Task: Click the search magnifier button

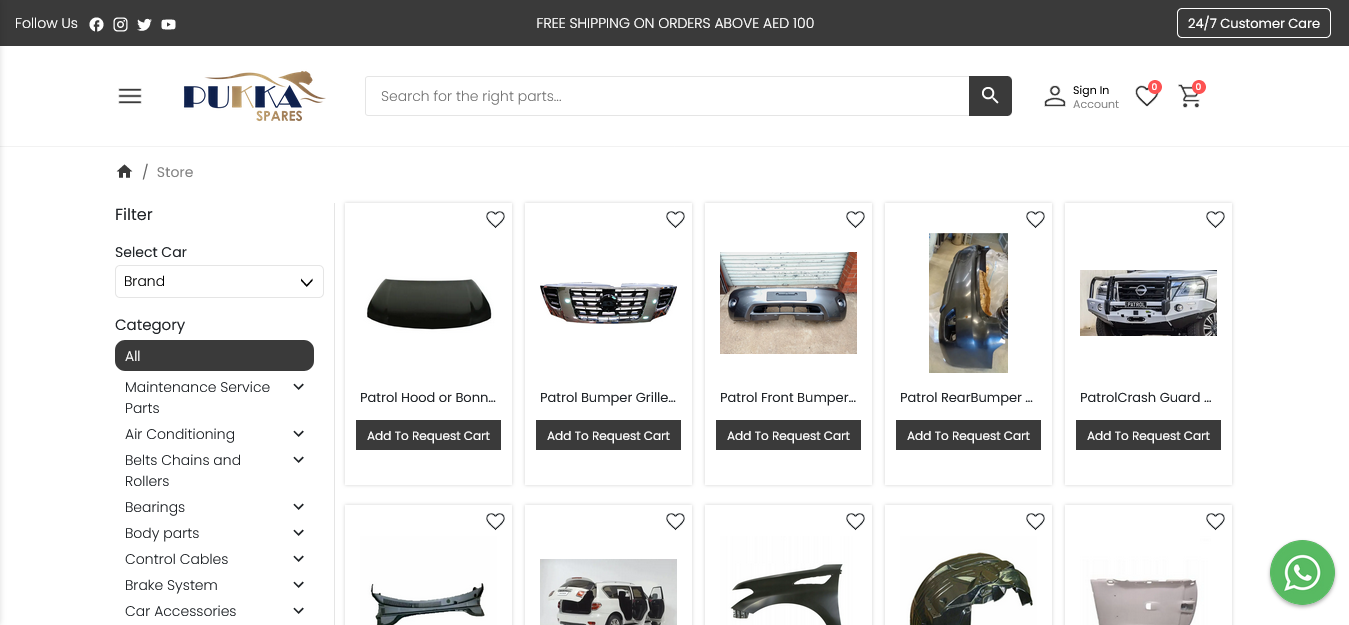Action: [990, 96]
